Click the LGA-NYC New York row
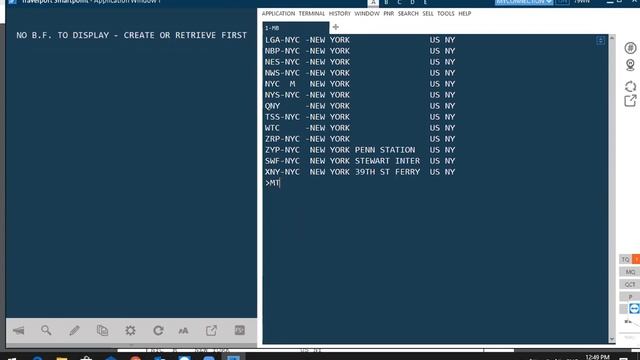 tap(360, 40)
